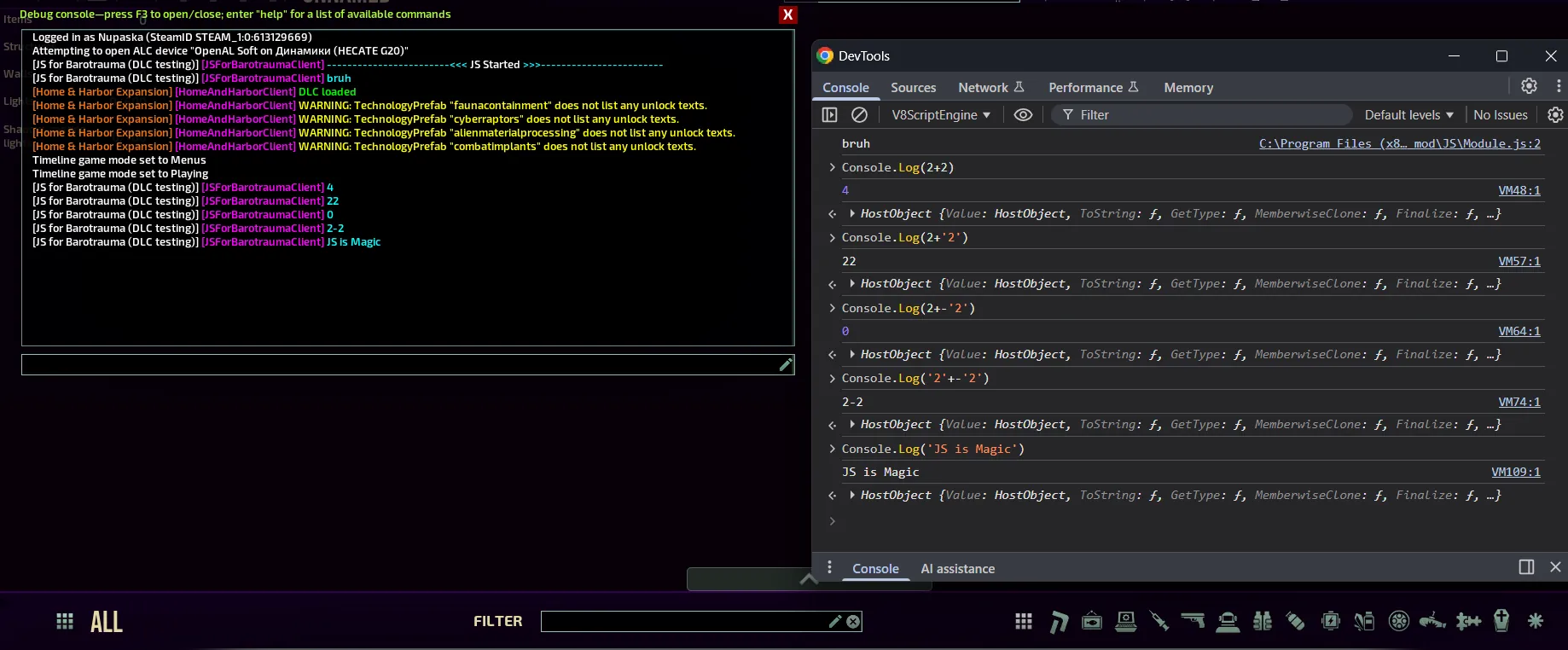Click the coffin category icon
This screenshot has height=650, width=1568.
click(1501, 621)
